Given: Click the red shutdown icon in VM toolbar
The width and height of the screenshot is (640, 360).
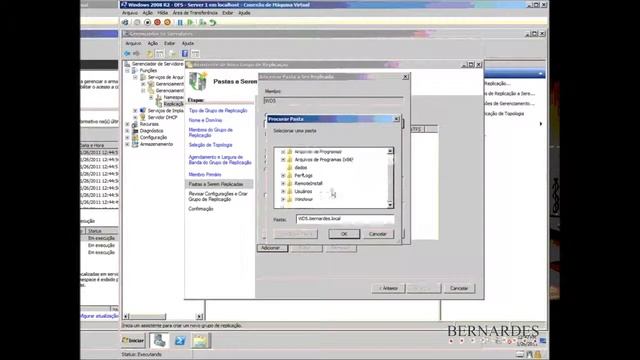Looking at the screenshot, I should click(x=157, y=22).
